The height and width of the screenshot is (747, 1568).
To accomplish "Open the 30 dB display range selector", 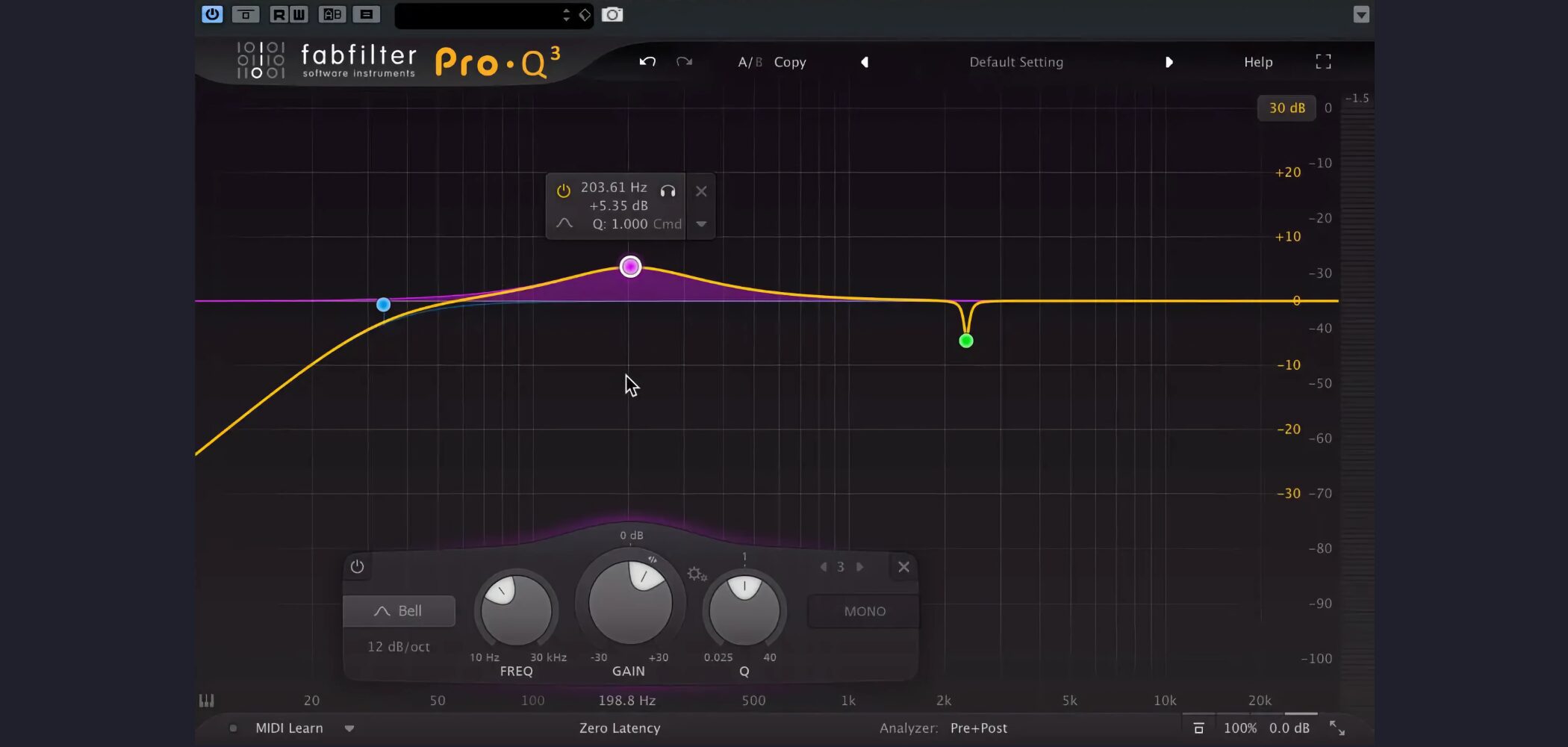I will 1287,108.
